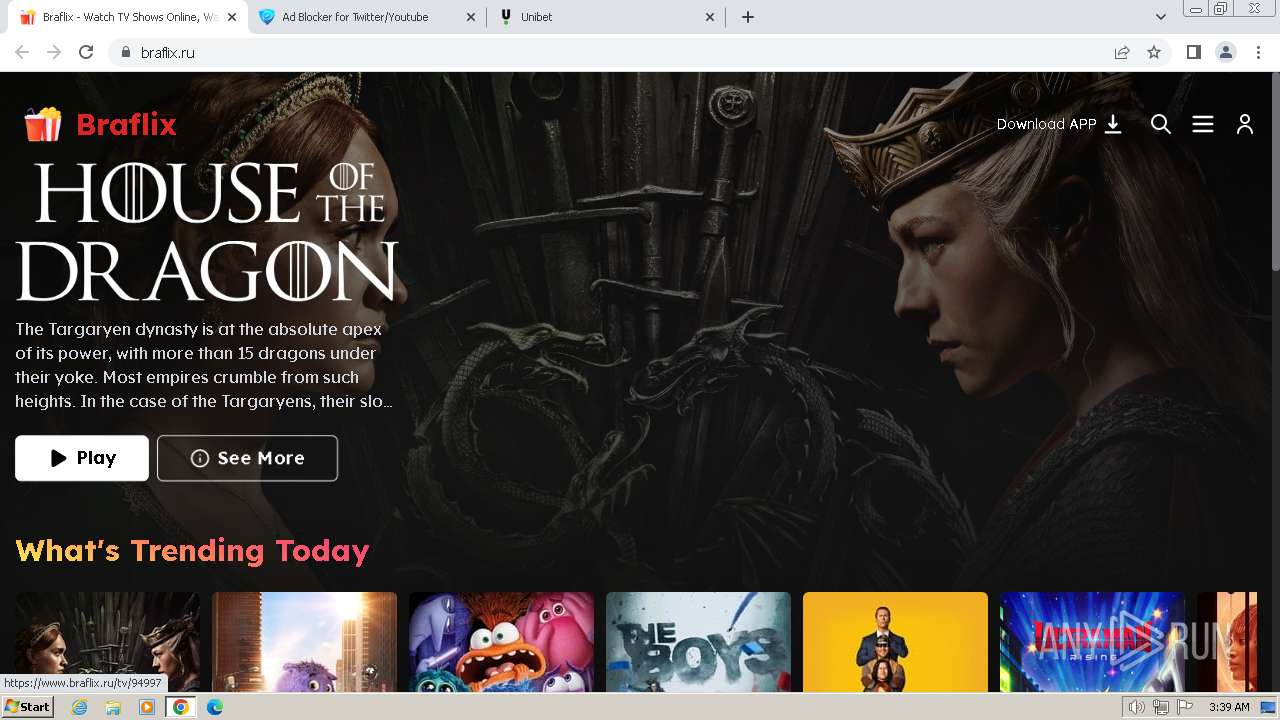This screenshot has height=720, width=1280.
Task: Click the Chrome taskbar icon
Action: tap(181, 707)
